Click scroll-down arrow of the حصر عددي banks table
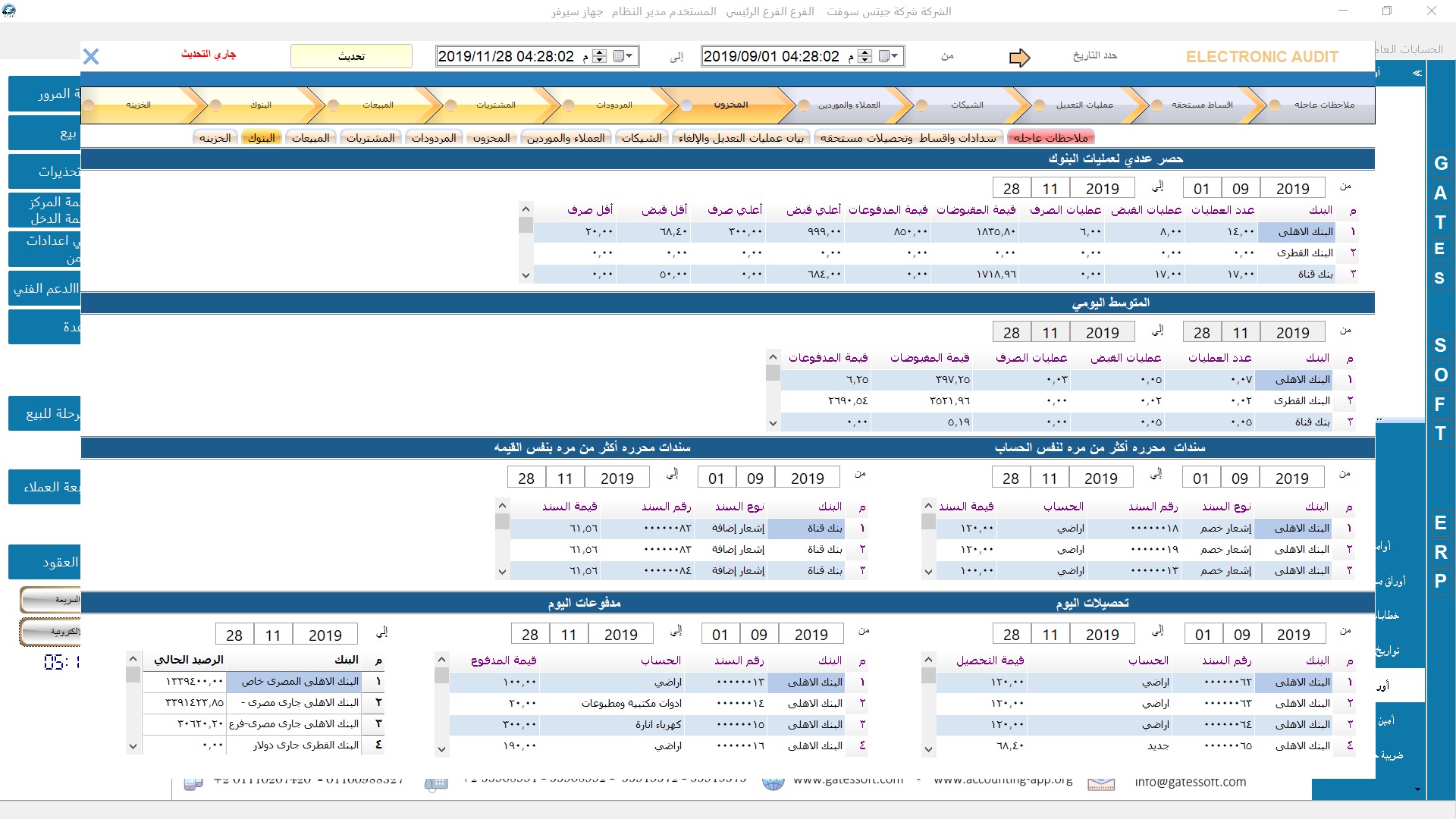This screenshot has height=819, width=1456. coord(526,276)
